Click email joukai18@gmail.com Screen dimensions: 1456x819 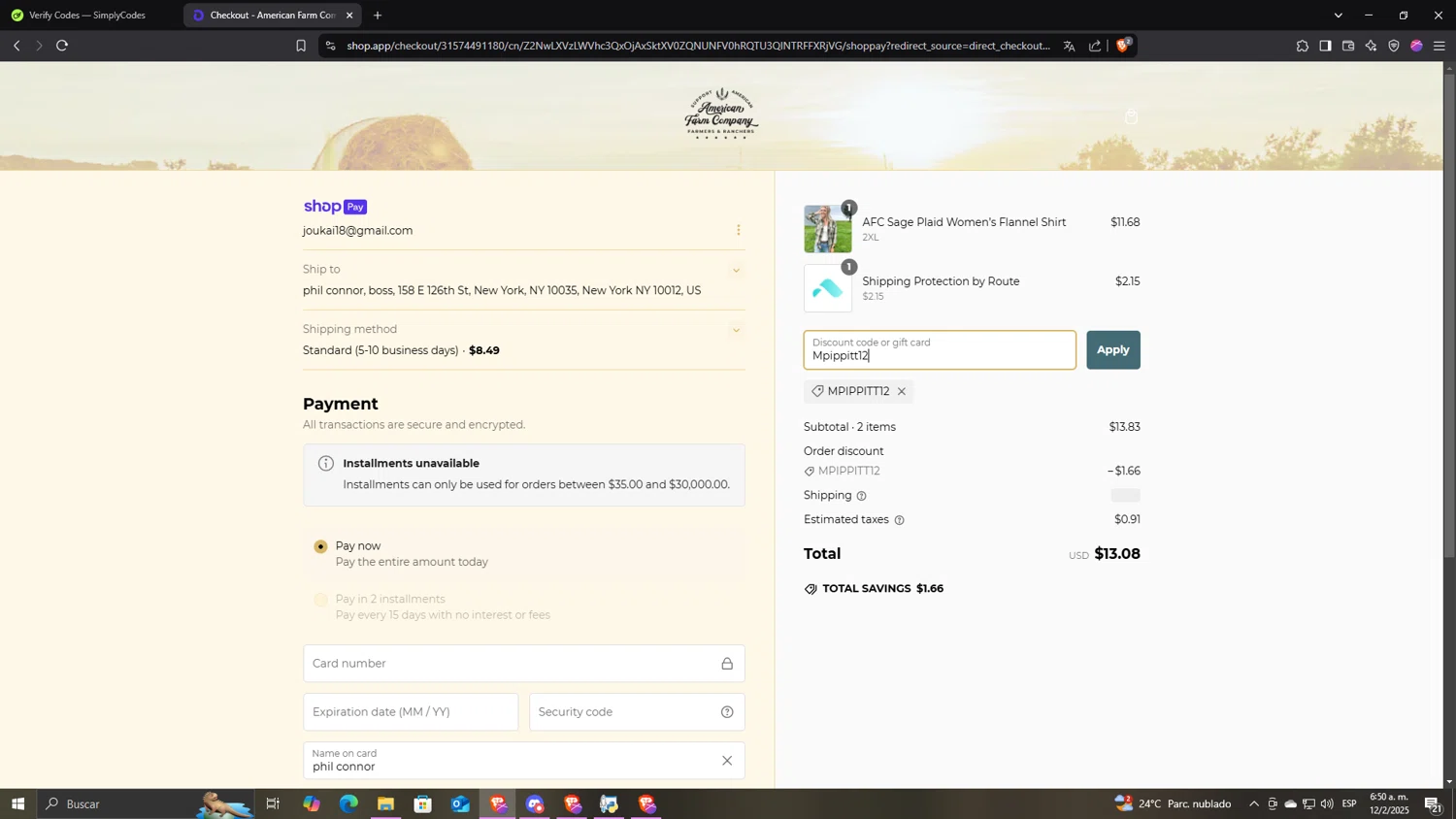[357, 231]
